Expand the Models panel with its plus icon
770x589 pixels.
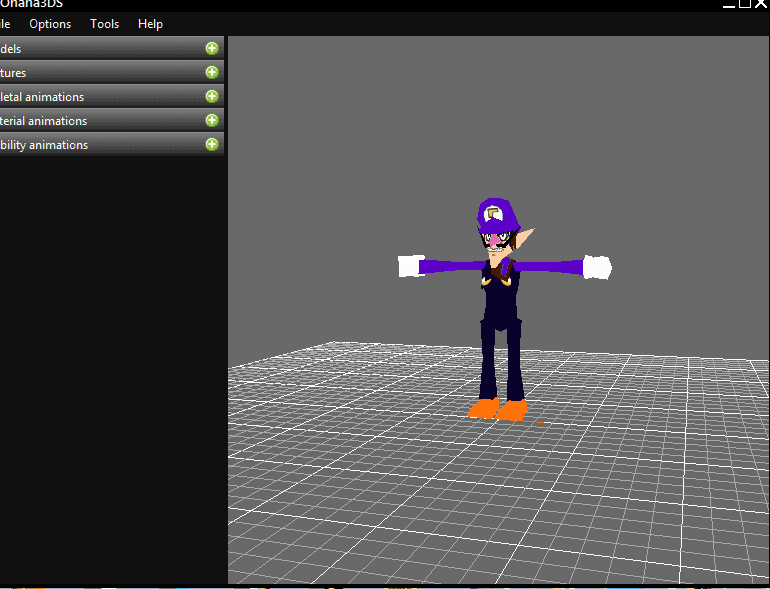click(x=212, y=48)
